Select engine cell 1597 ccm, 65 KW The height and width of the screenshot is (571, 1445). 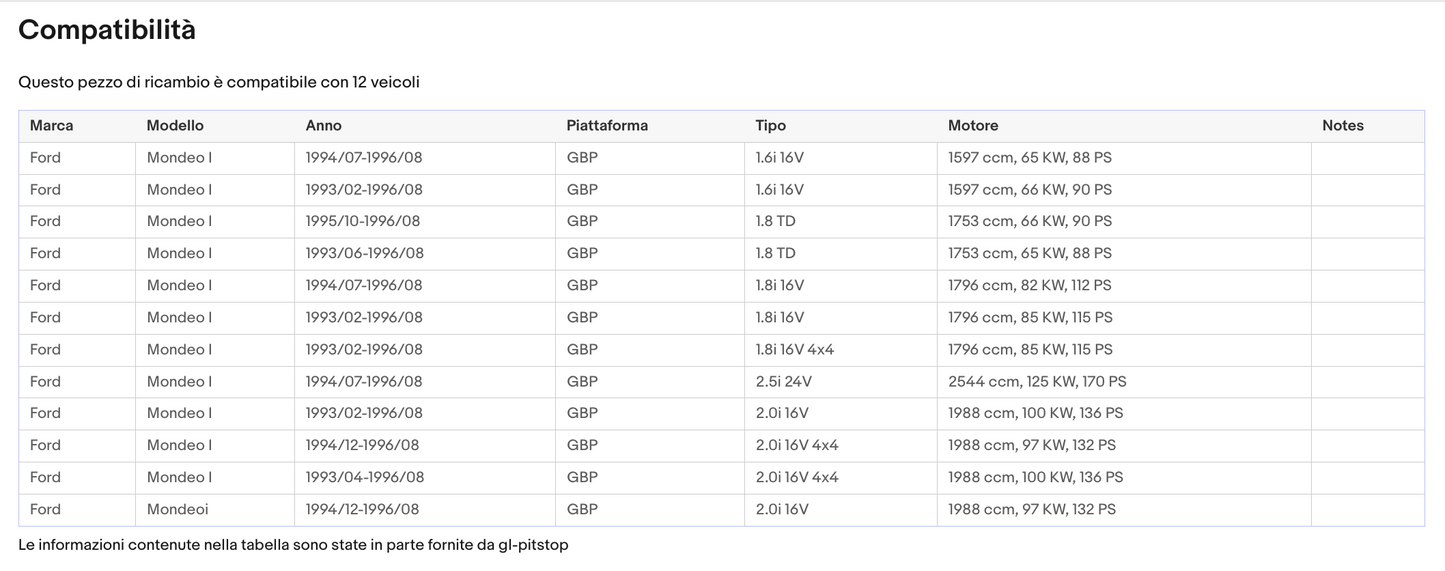[x=1029, y=158]
